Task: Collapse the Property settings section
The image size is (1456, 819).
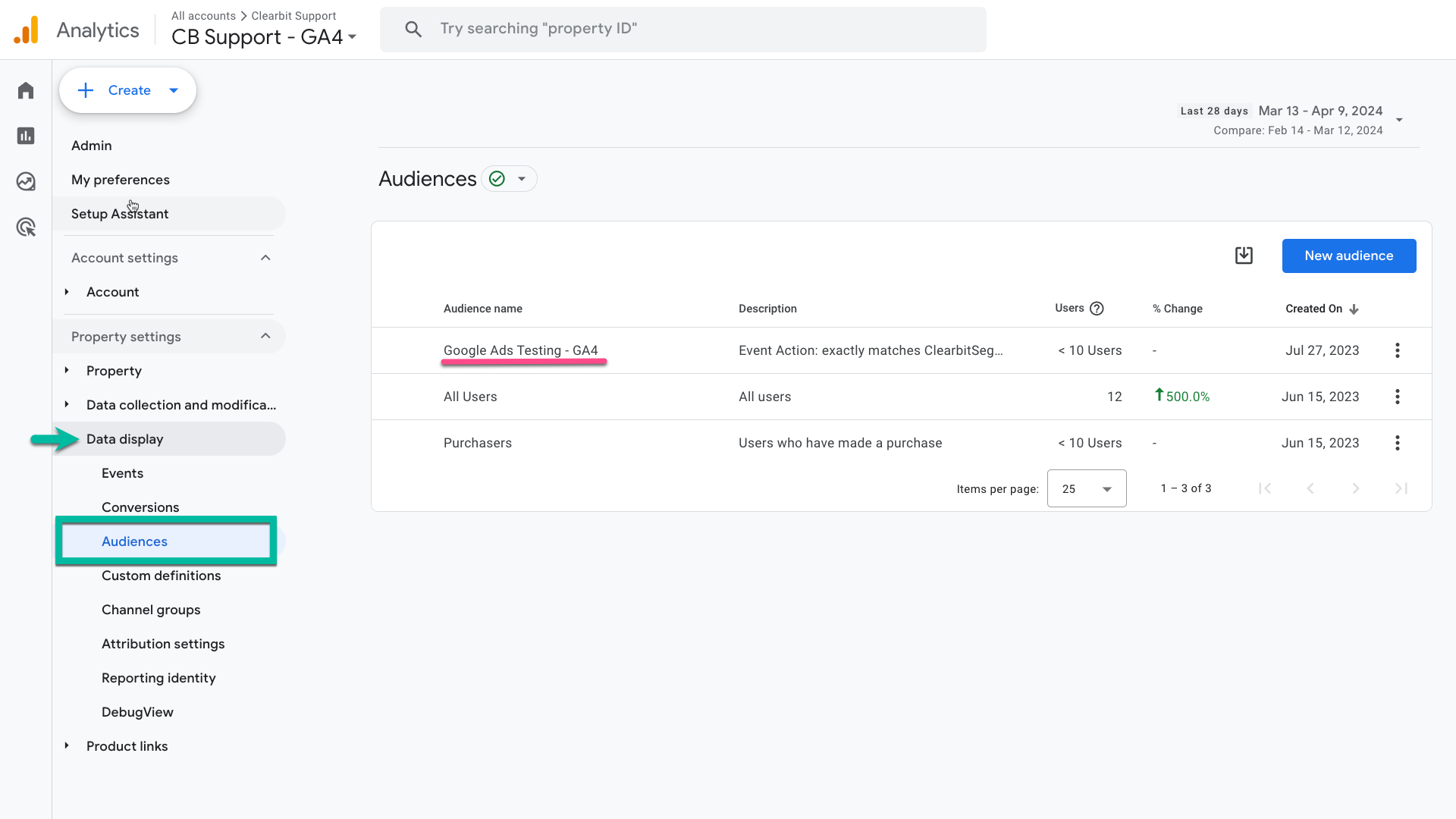Action: tap(265, 336)
